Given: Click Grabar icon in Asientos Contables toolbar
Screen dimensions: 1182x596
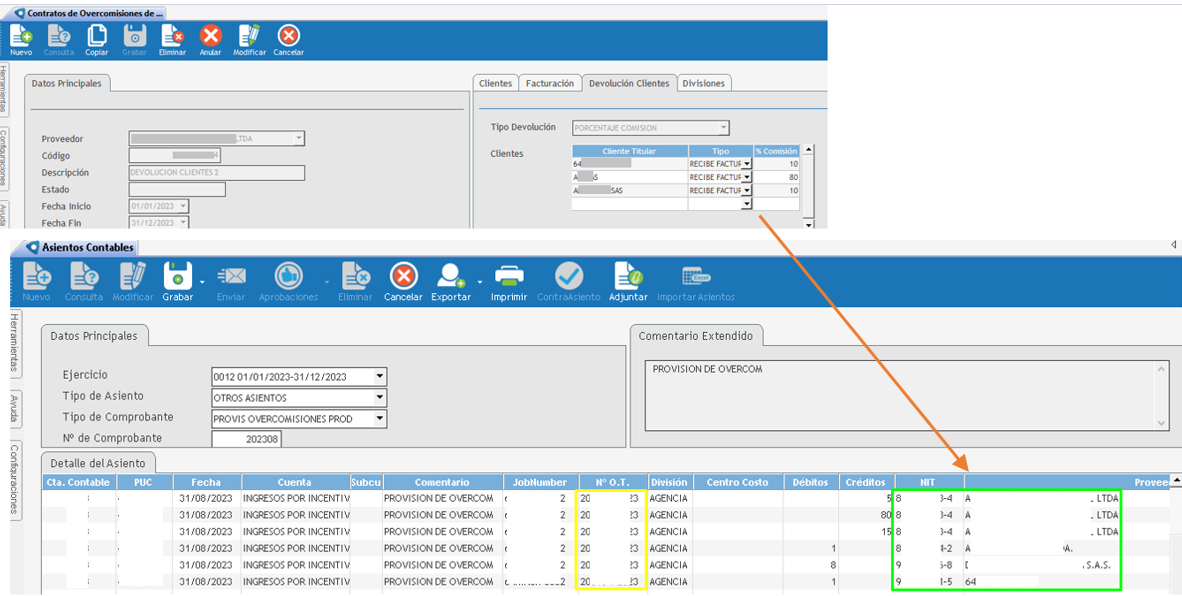Looking at the screenshot, I should pyautogui.click(x=178, y=277).
